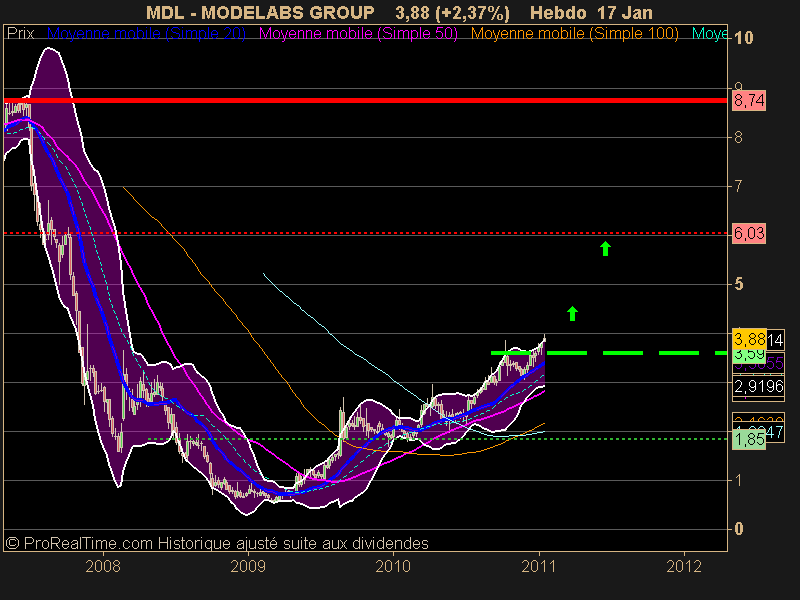Viewport: 800px width, 600px height.
Task: Click the MDL - MODELABS GROUP chart title
Action: point(260,12)
